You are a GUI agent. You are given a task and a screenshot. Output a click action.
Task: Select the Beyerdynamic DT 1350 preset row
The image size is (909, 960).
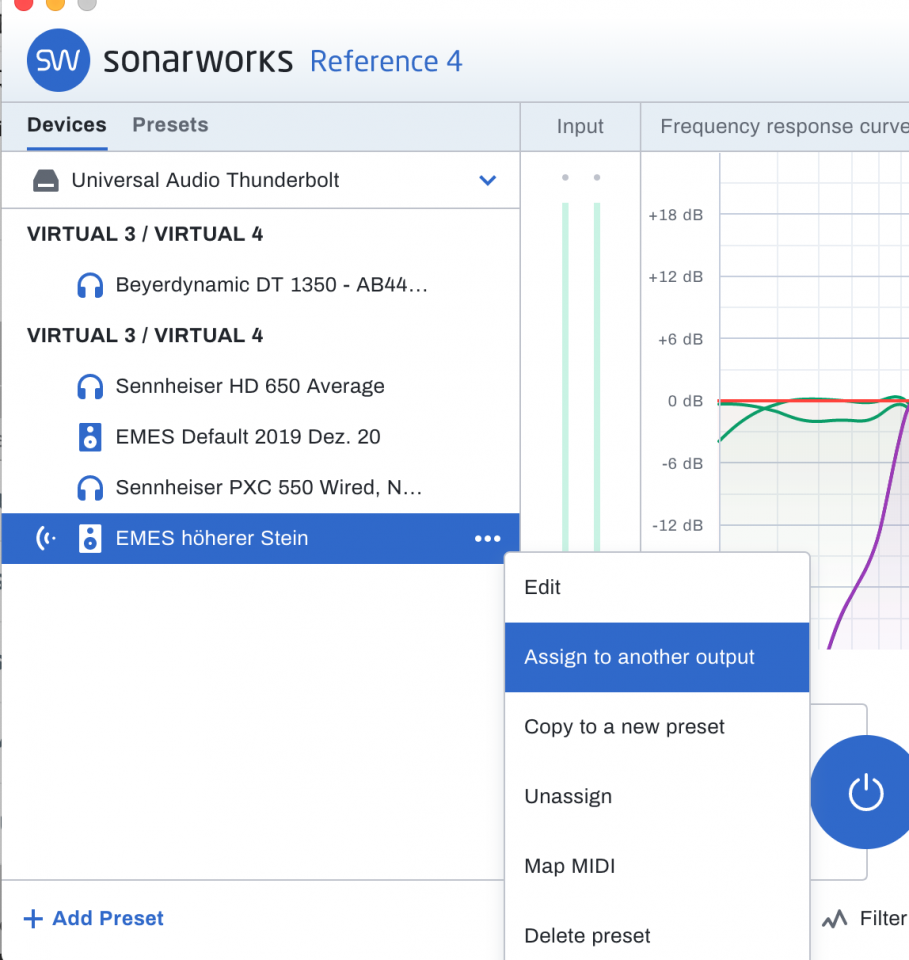pos(261,285)
